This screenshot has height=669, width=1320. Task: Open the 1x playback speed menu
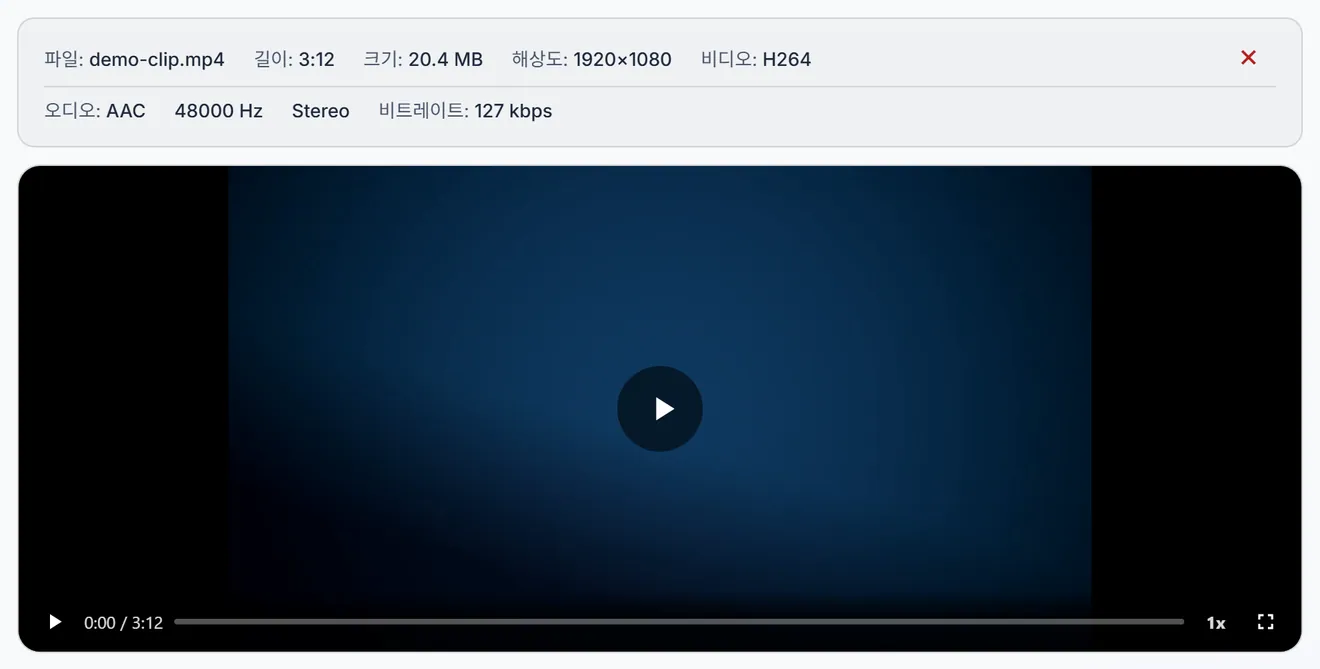pos(1215,623)
